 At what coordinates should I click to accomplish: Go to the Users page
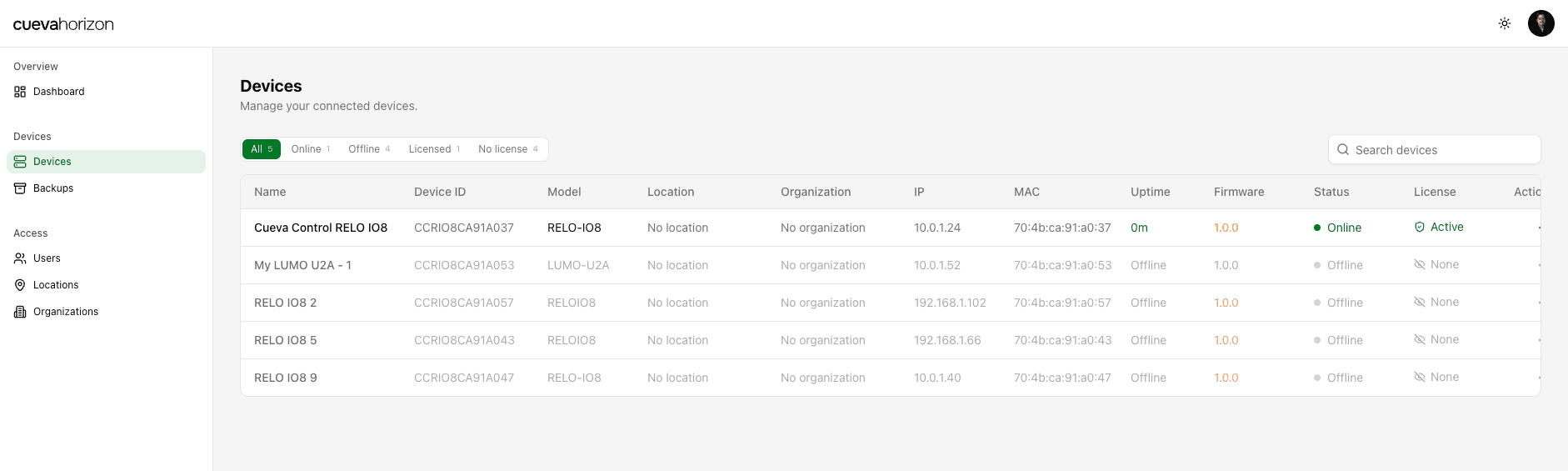(106, 258)
